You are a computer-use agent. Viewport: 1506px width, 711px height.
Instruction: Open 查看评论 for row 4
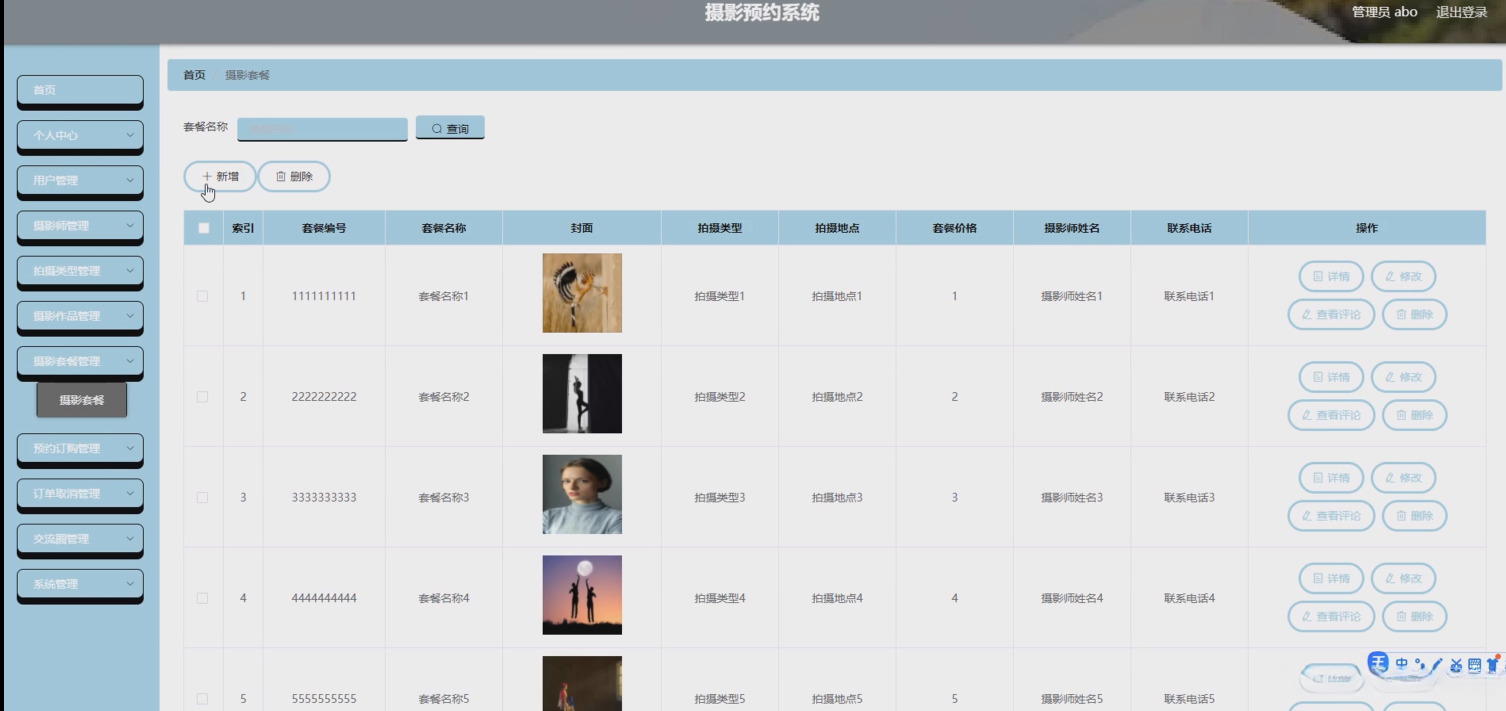pos(1331,616)
